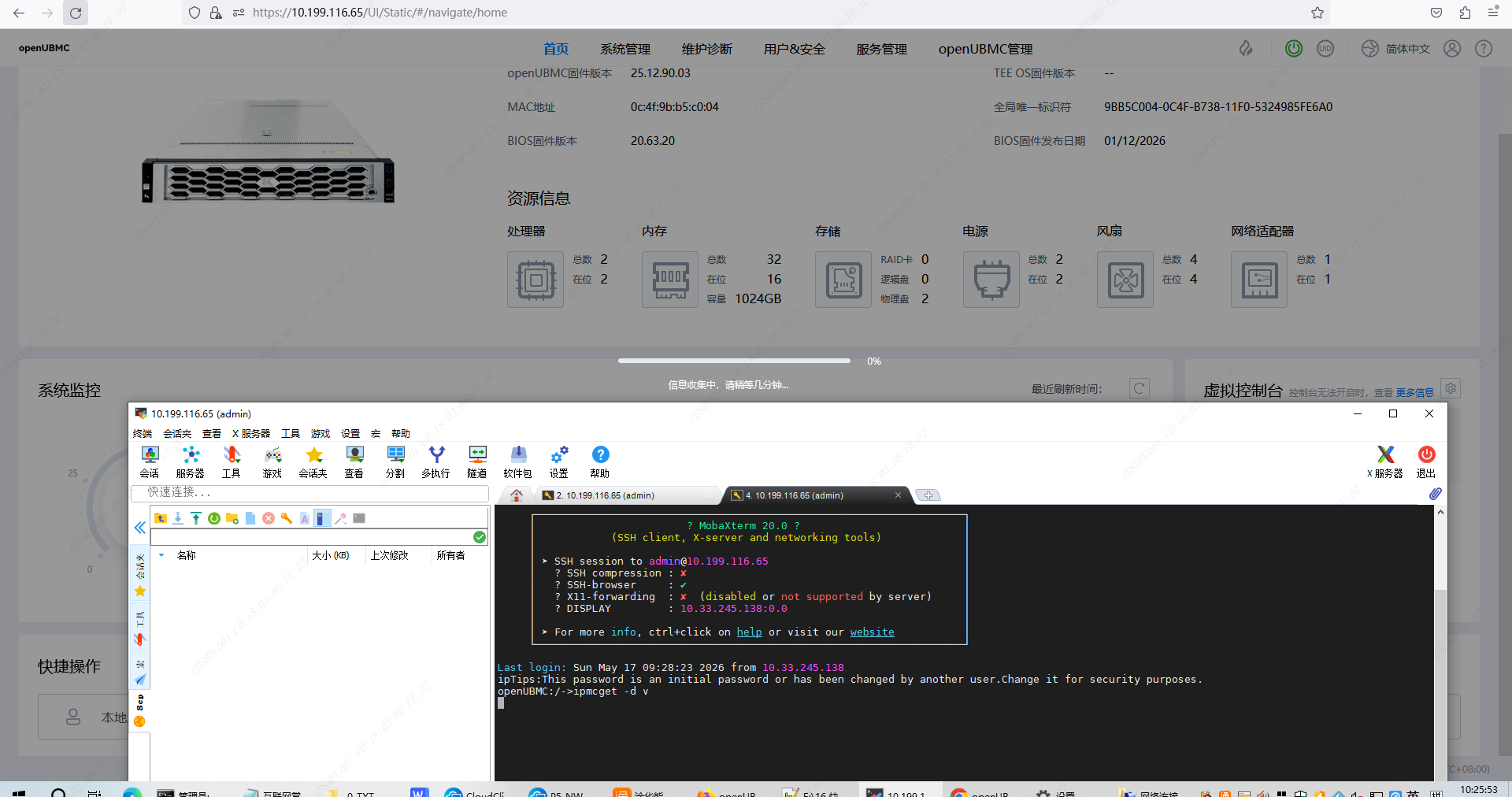Open the 虚拟控制台 settings gear button
The image size is (1512, 797).
pos(1451,388)
